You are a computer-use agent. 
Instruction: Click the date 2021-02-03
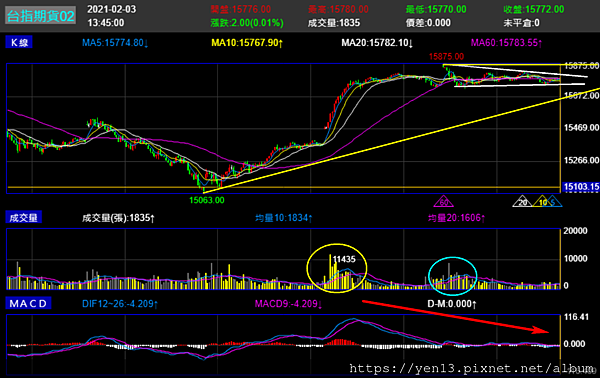[111, 9]
